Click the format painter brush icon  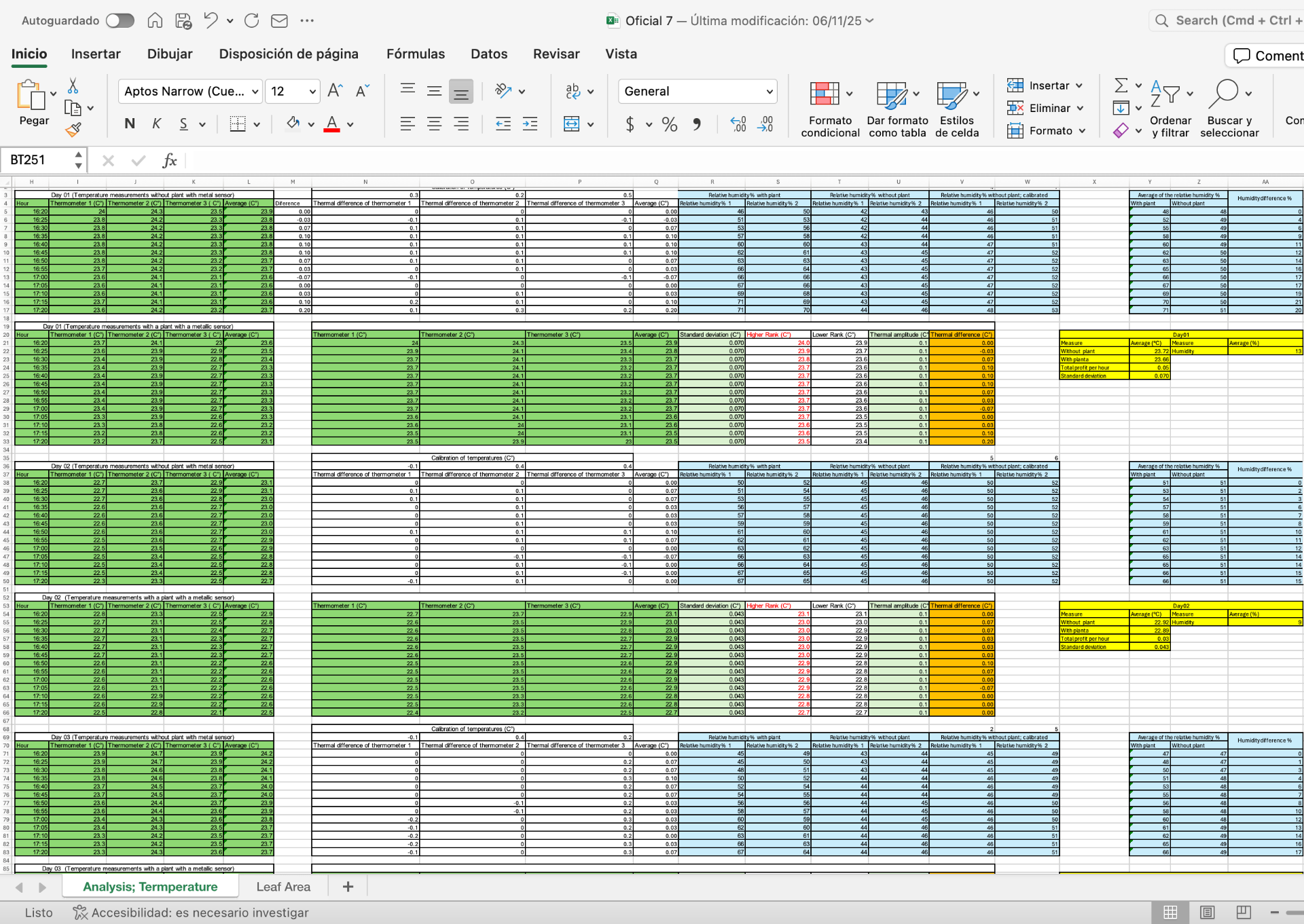pos(73,130)
